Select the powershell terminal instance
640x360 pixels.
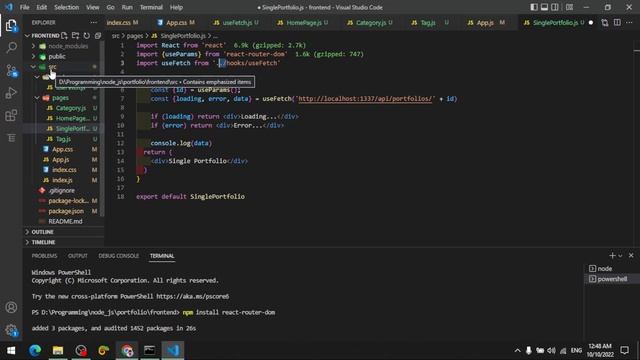(x=612, y=279)
